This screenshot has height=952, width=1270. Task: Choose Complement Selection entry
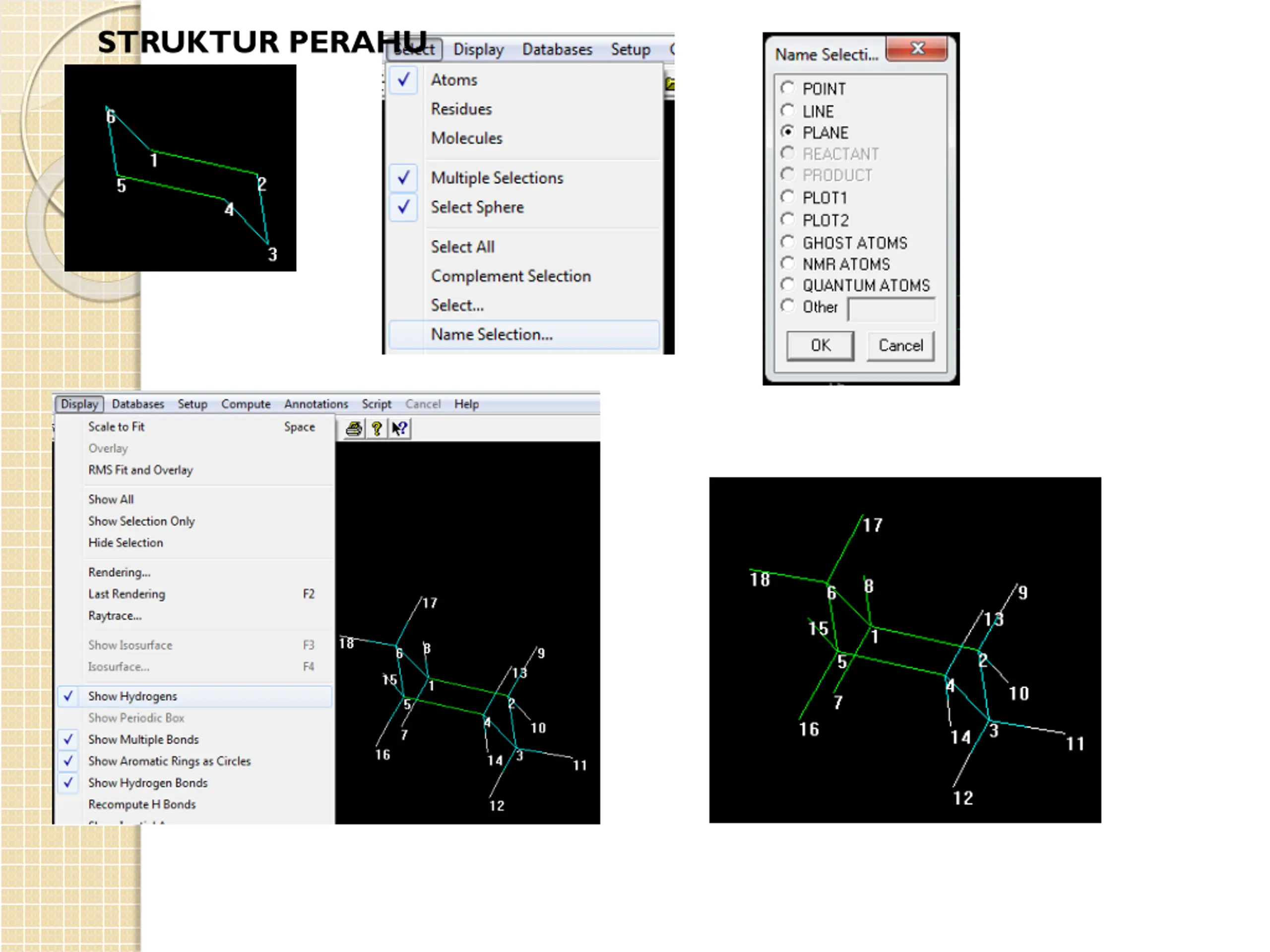[524, 276]
